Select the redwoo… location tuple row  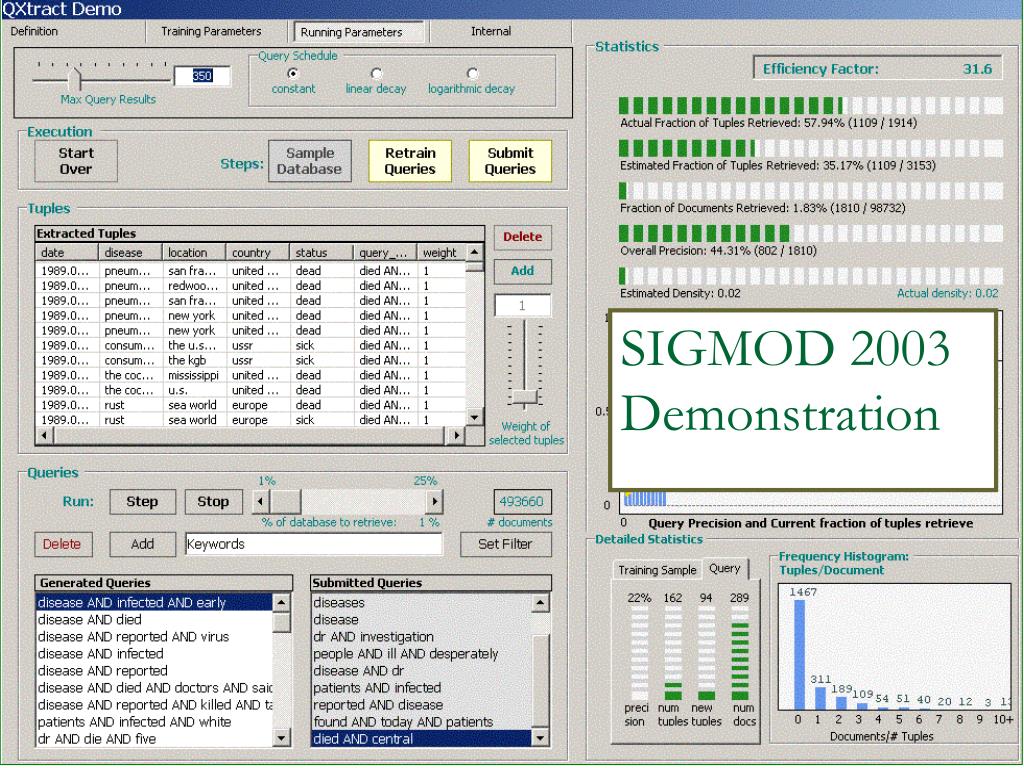click(251, 286)
